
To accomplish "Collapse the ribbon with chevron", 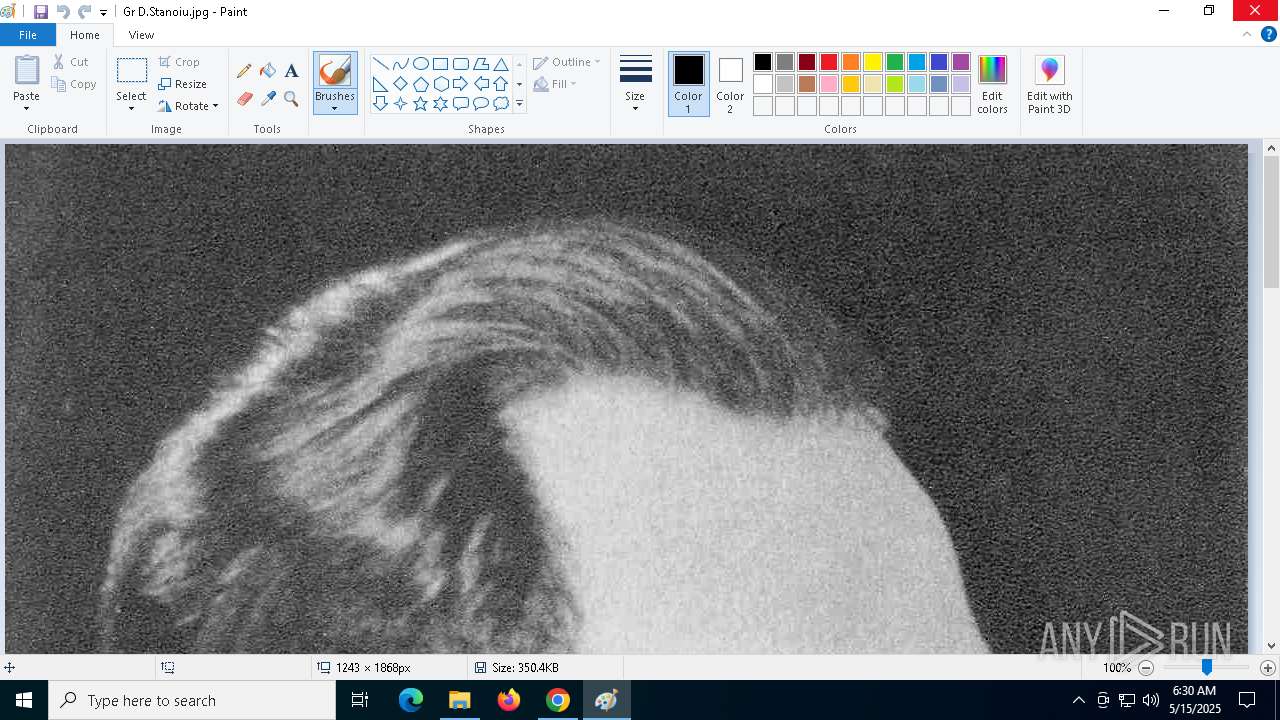I will pyautogui.click(x=1246, y=34).
